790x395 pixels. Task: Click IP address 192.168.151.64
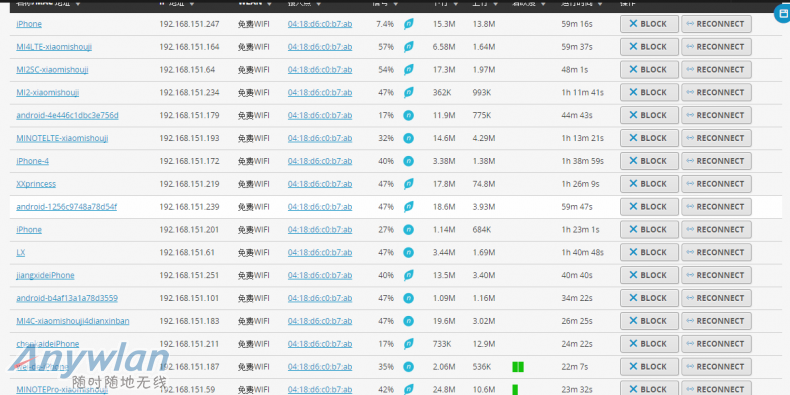coord(187,70)
